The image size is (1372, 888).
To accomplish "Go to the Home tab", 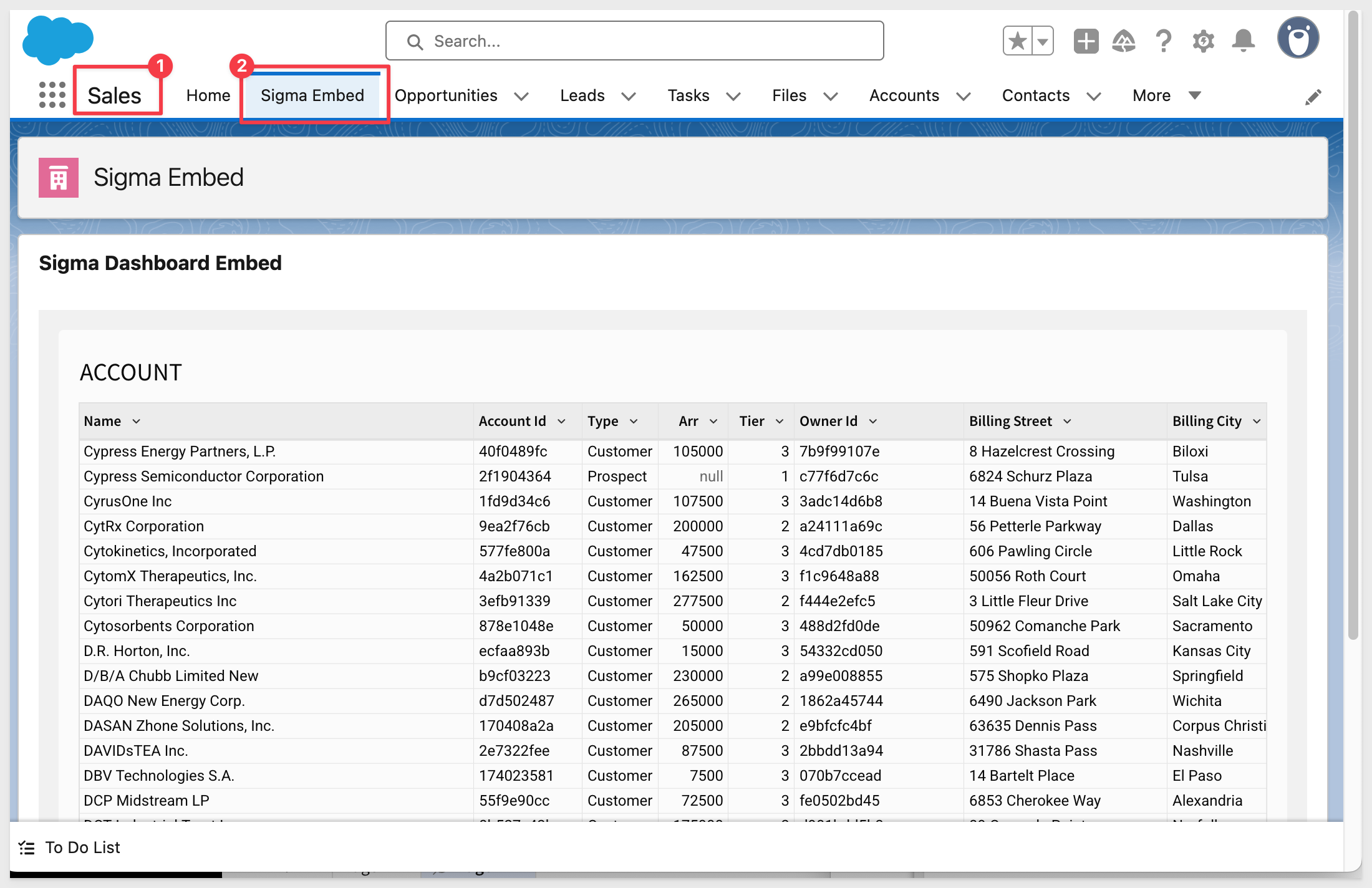I will coord(208,95).
